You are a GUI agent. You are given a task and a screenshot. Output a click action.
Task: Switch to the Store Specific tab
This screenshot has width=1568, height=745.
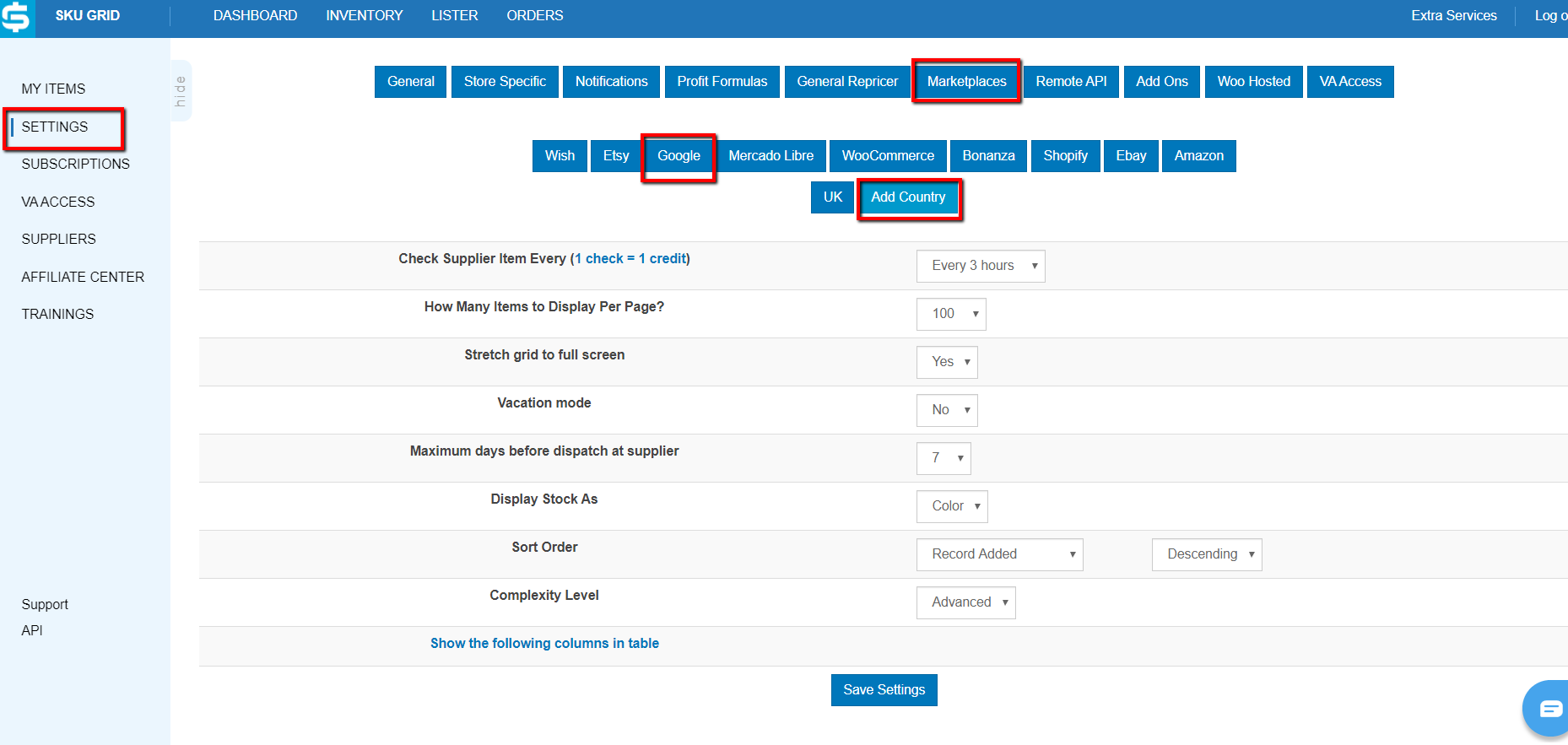click(505, 82)
